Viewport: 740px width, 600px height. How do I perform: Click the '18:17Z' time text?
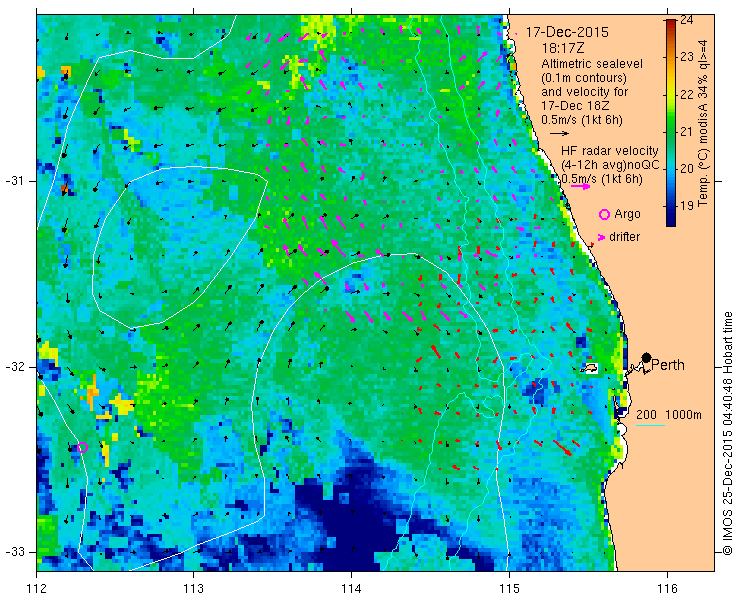(563, 49)
